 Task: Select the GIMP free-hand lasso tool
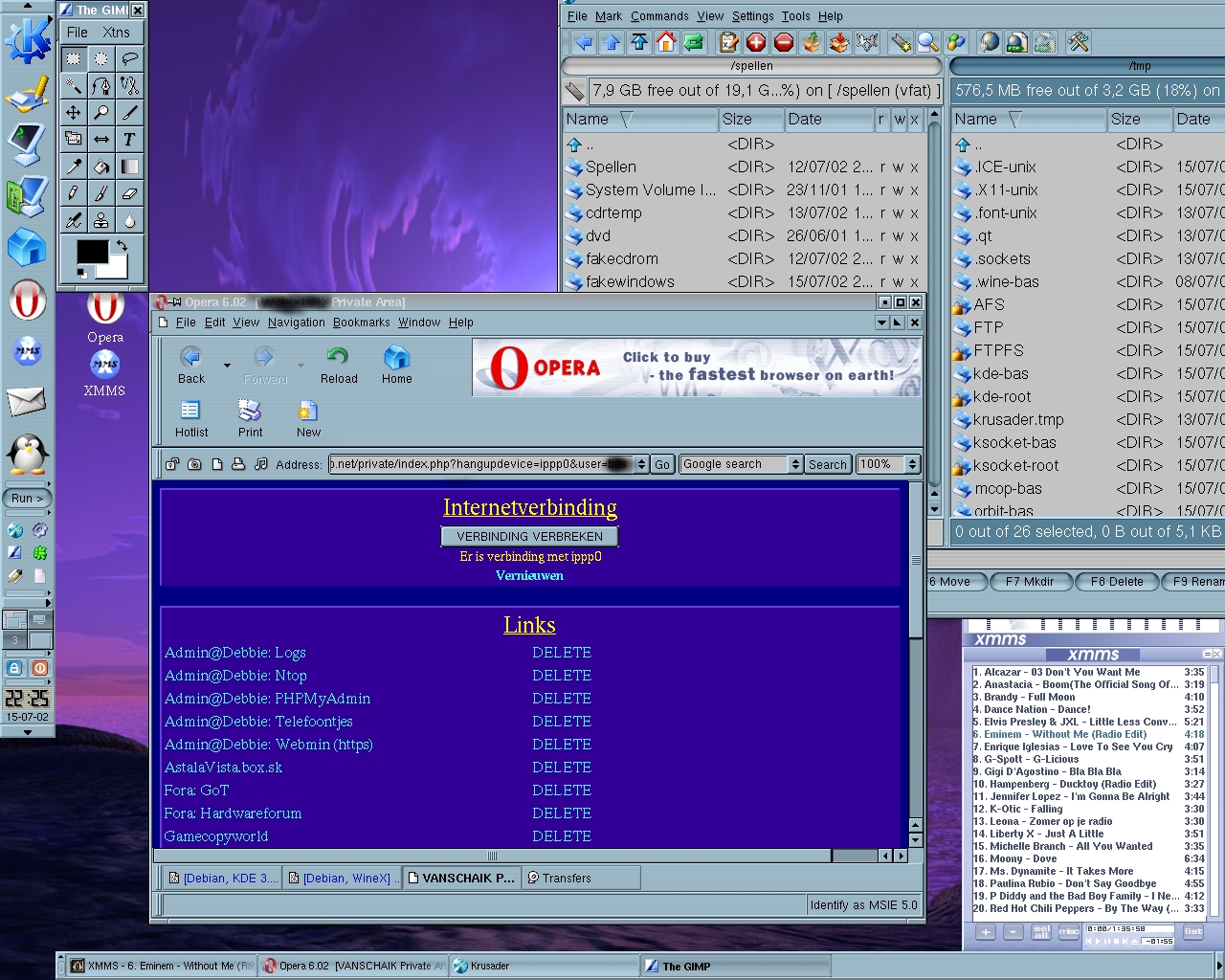point(129,58)
